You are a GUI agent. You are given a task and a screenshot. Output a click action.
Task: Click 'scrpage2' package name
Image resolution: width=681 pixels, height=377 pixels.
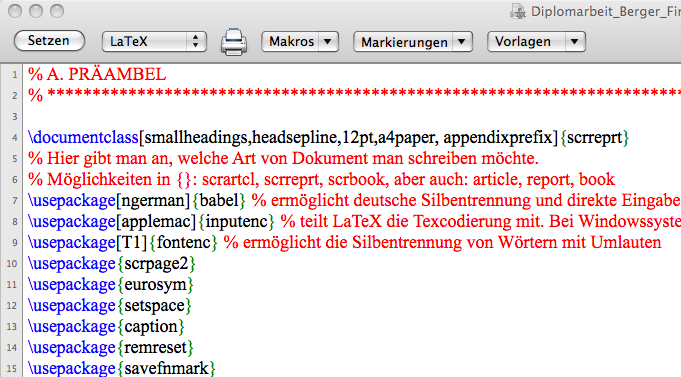pos(156,263)
